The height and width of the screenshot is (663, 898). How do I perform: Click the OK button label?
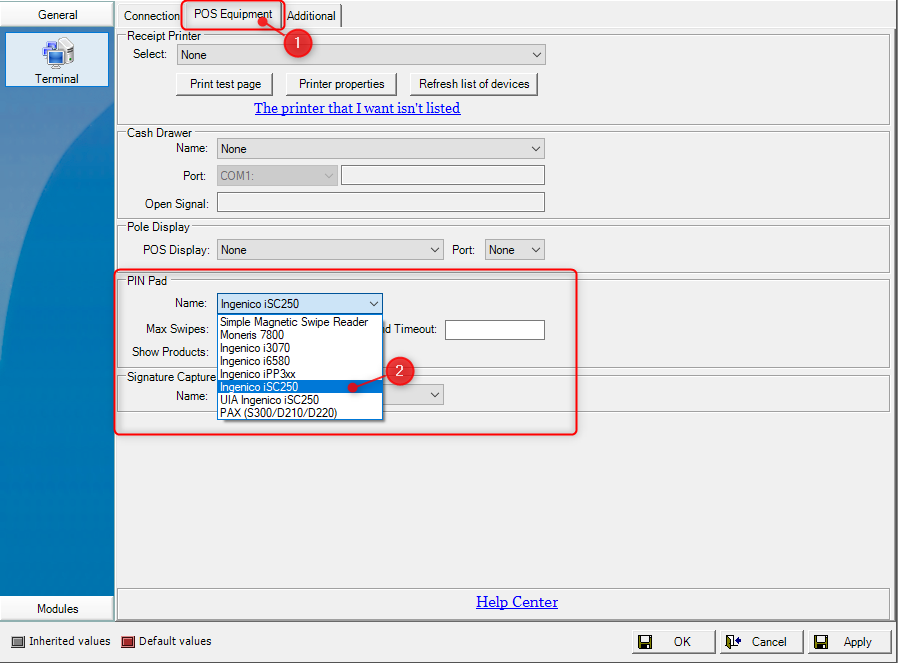point(682,642)
